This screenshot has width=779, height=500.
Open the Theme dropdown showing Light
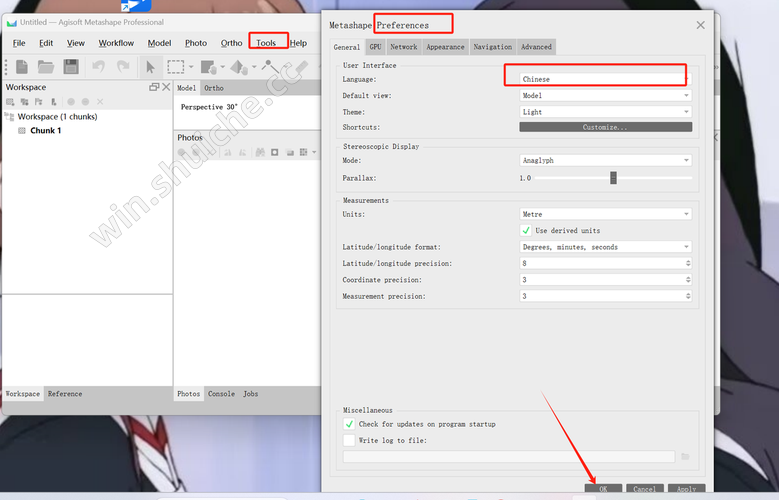[x=606, y=112]
